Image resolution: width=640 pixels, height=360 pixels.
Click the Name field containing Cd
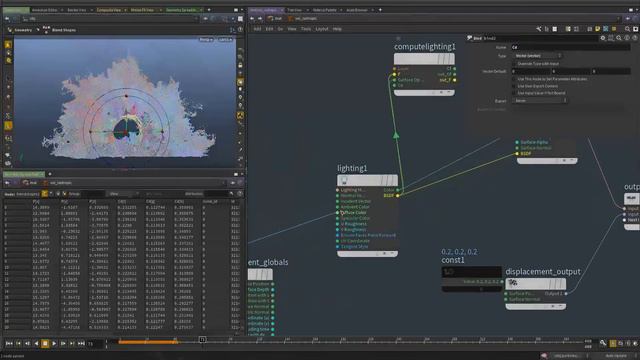(570, 47)
